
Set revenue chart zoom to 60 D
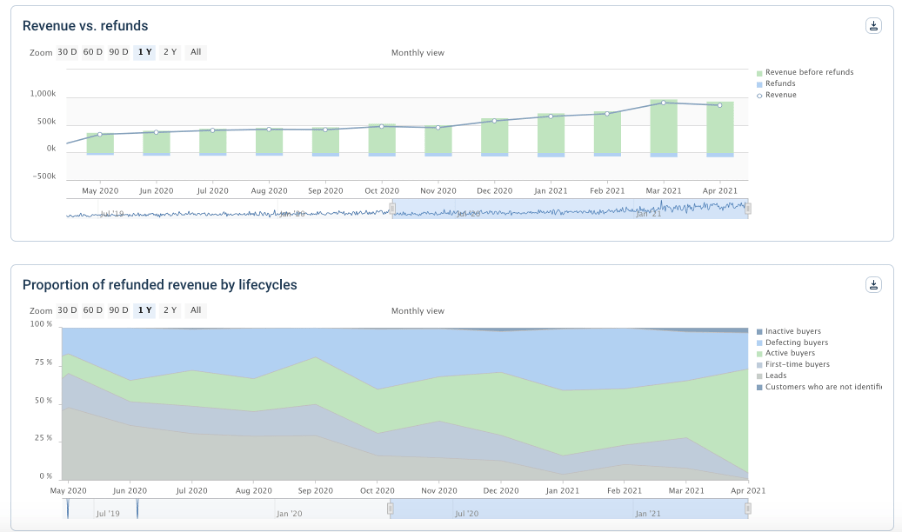pos(93,52)
